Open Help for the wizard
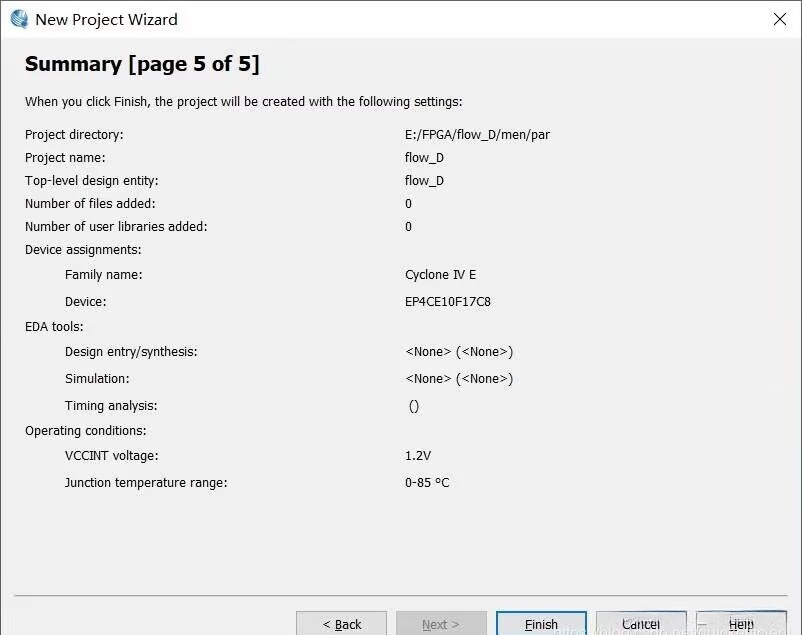This screenshot has height=635, width=802. click(741, 623)
